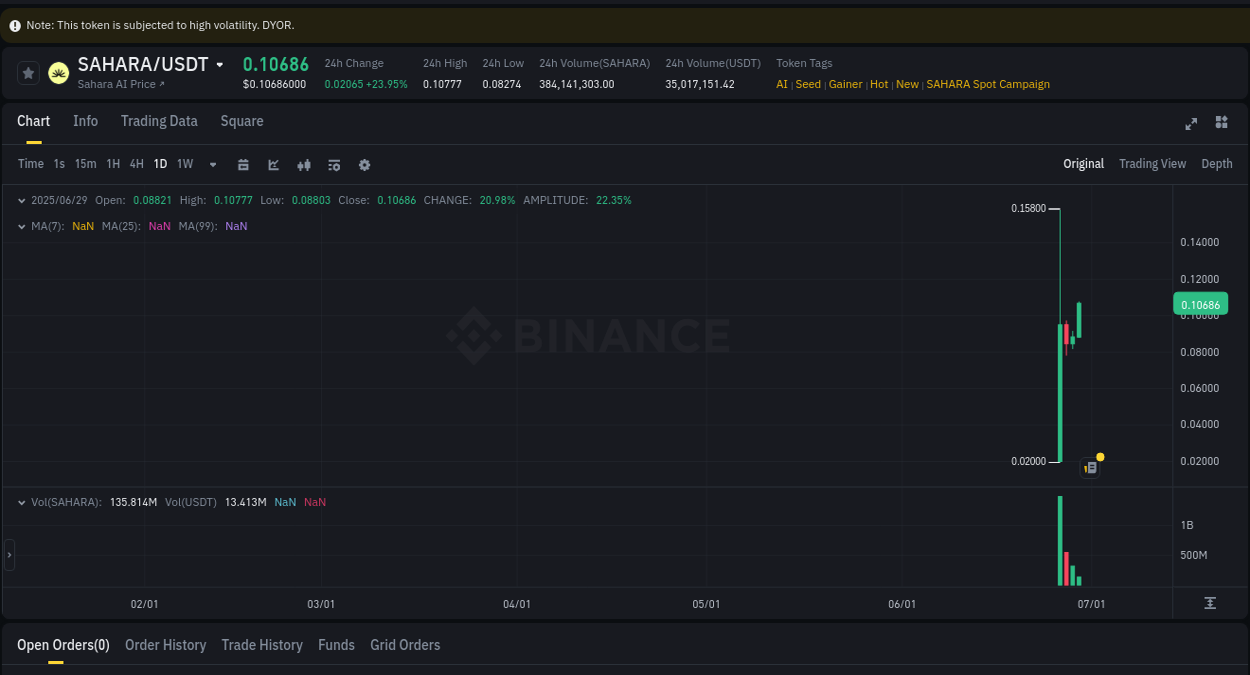The height and width of the screenshot is (675, 1250).
Task: Select the 1W timeframe
Action: (x=184, y=163)
